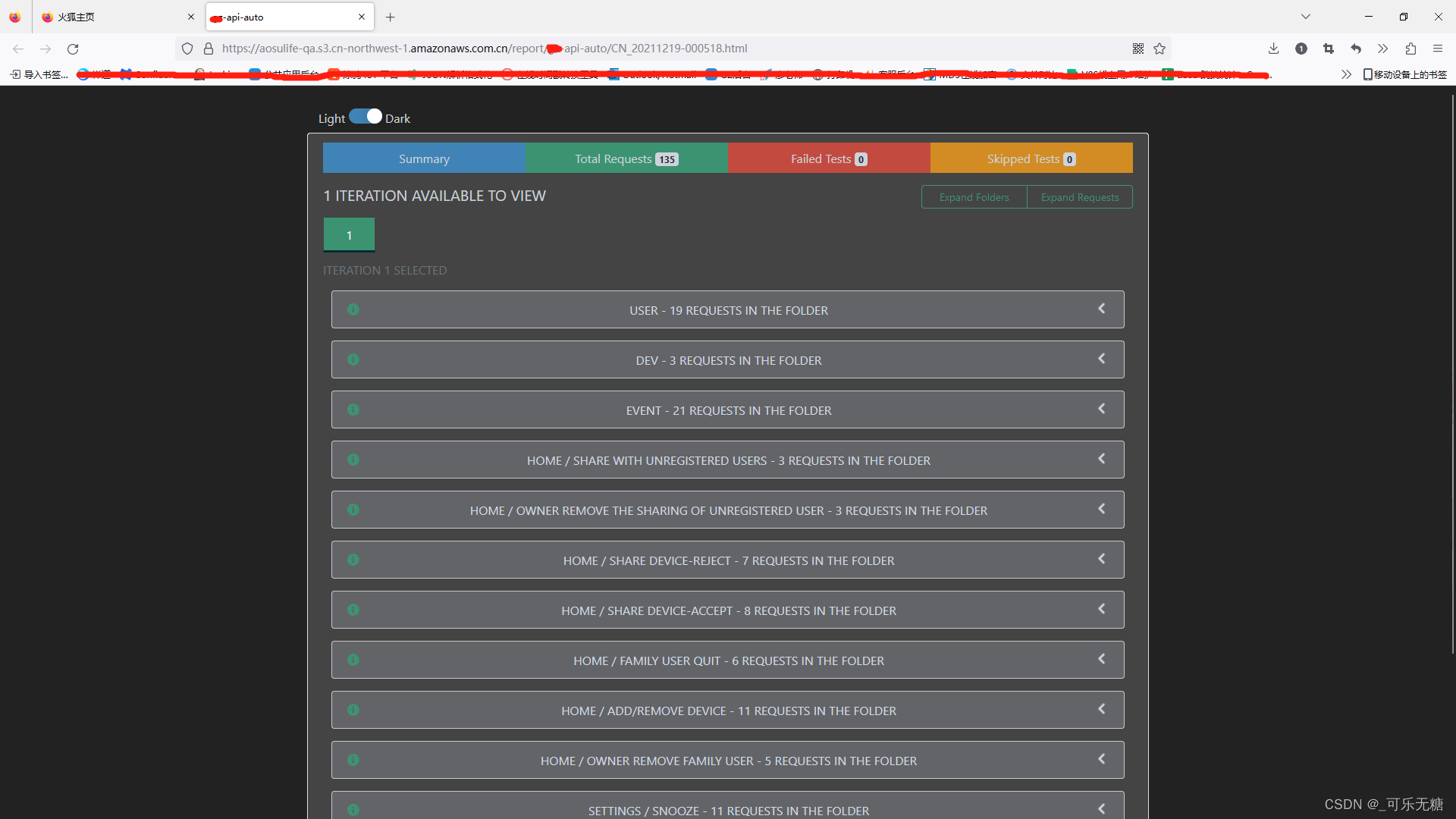This screenshot has height=819, width=1456.
Task: Expand the DEV folder chevron
Action: [x=1102, y=359]
